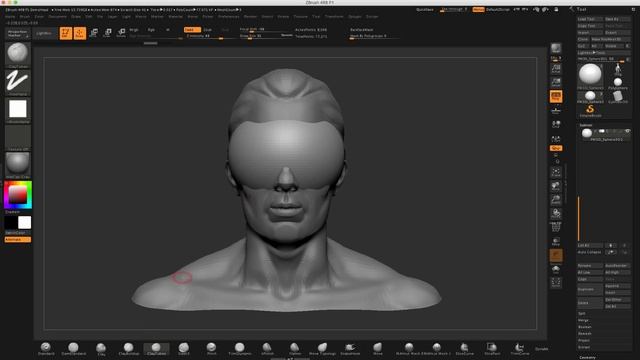Open the current brush thumbnail selector
The width and height of the screenshot is (640, 360).
tap(18, 55)
